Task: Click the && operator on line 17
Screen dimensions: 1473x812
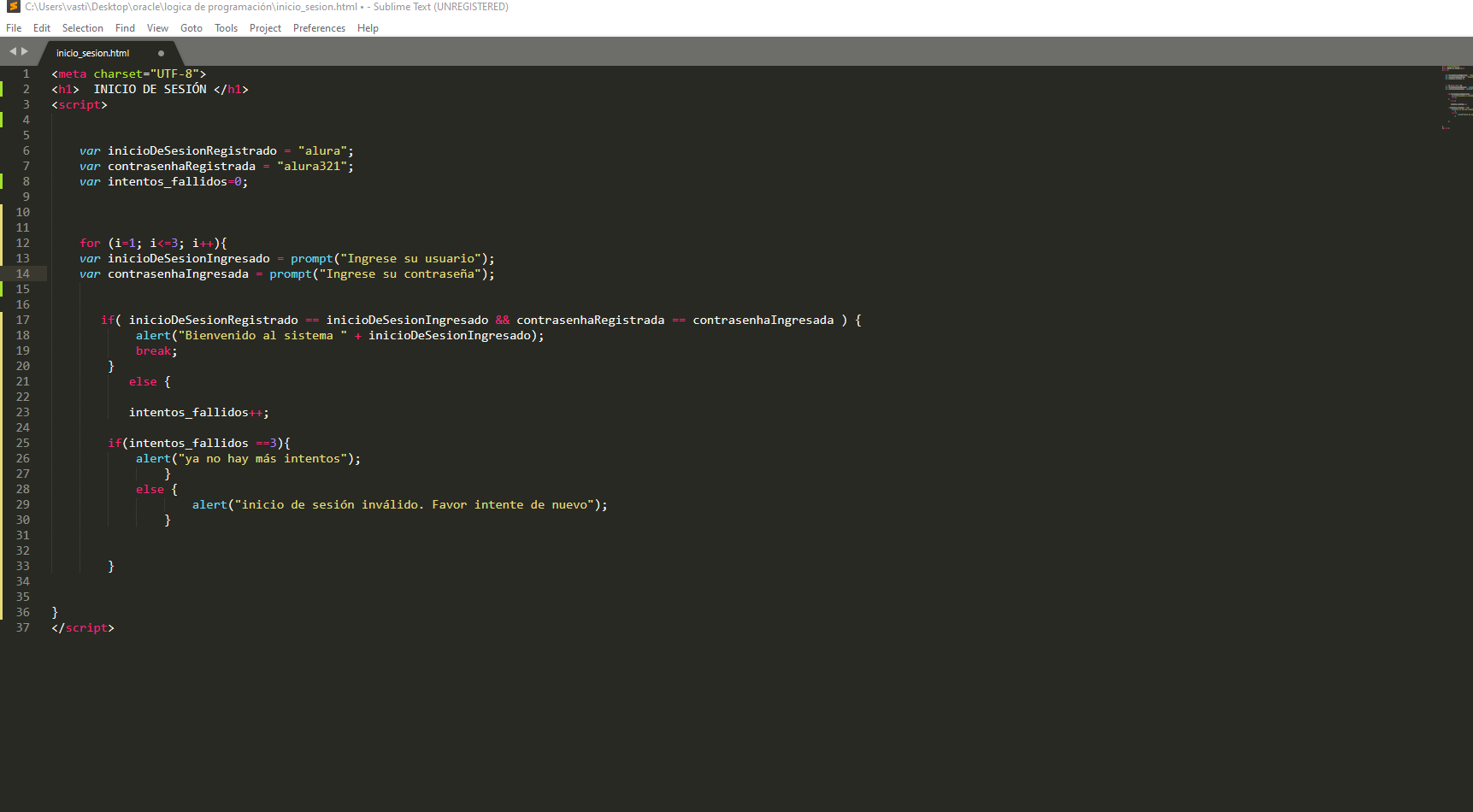Action: 503,320
